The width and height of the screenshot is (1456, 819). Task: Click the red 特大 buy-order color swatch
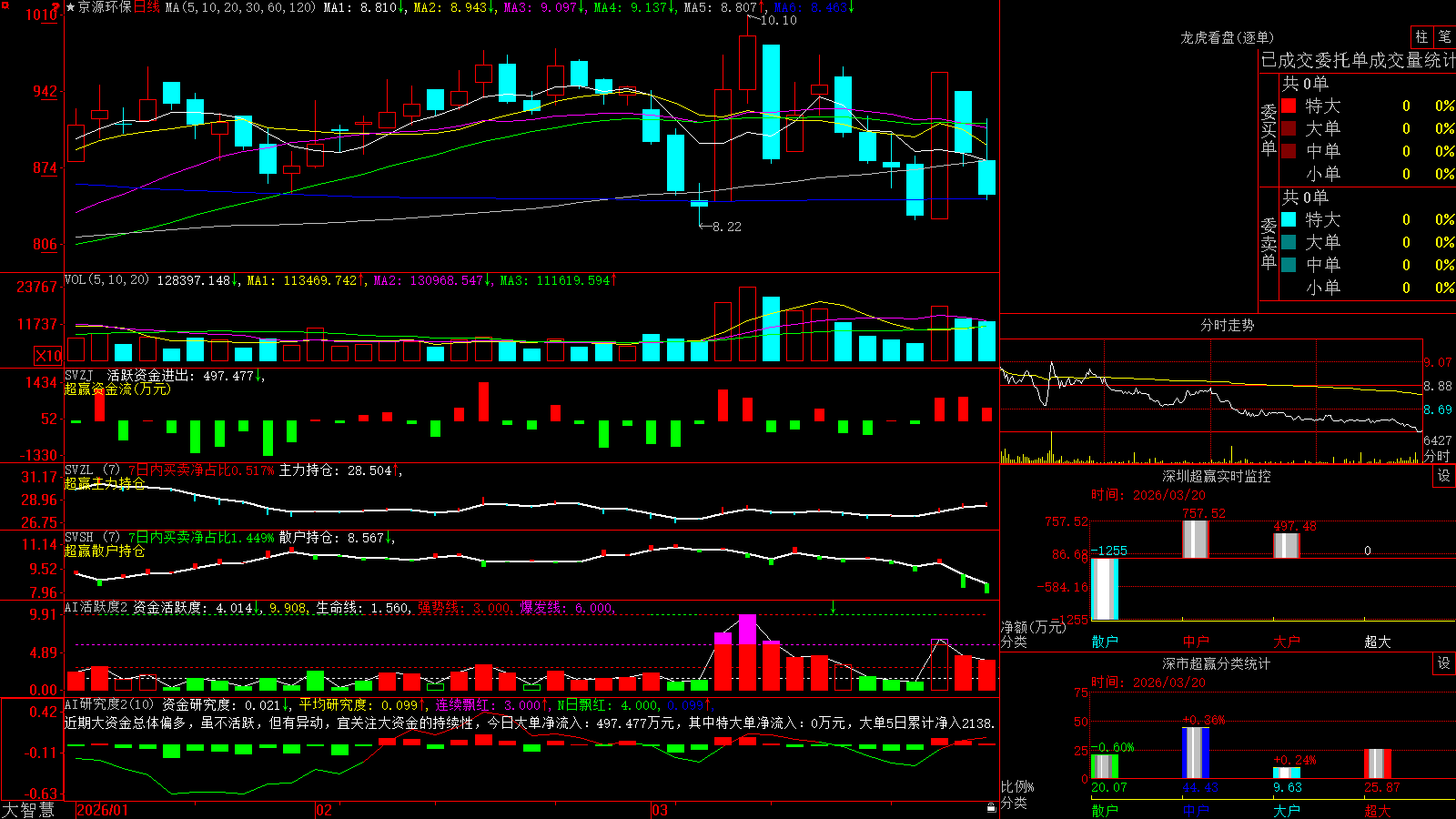tap(1289, 106)
